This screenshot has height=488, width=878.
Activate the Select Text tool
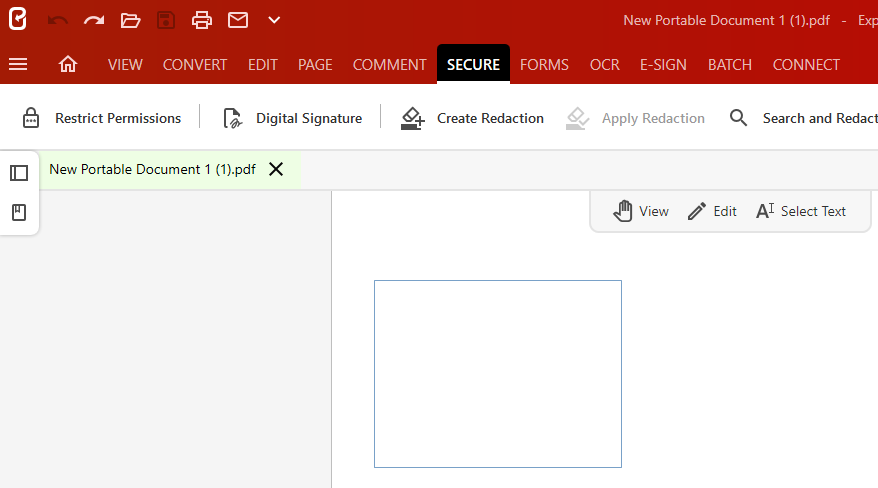tap(801, 211)
